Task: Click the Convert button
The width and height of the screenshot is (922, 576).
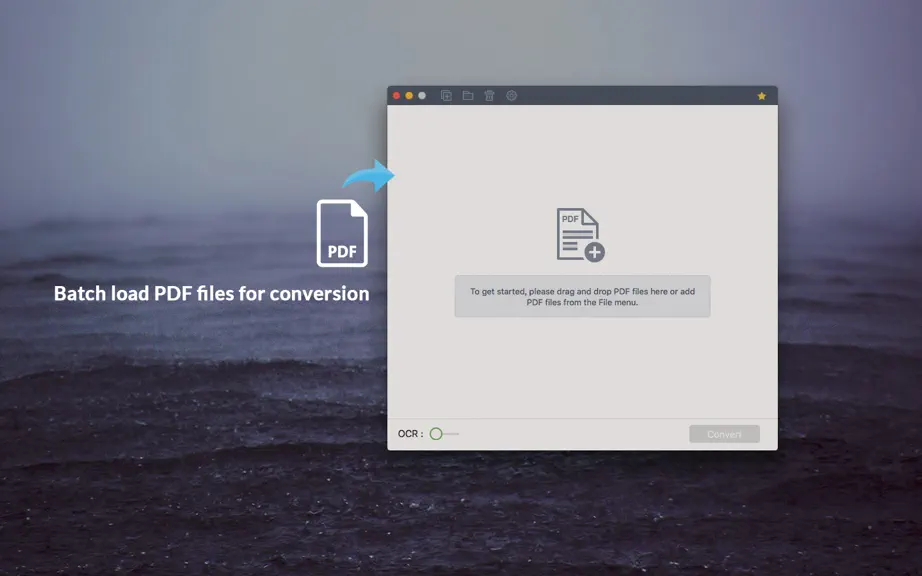Action: tap(724, 434)
